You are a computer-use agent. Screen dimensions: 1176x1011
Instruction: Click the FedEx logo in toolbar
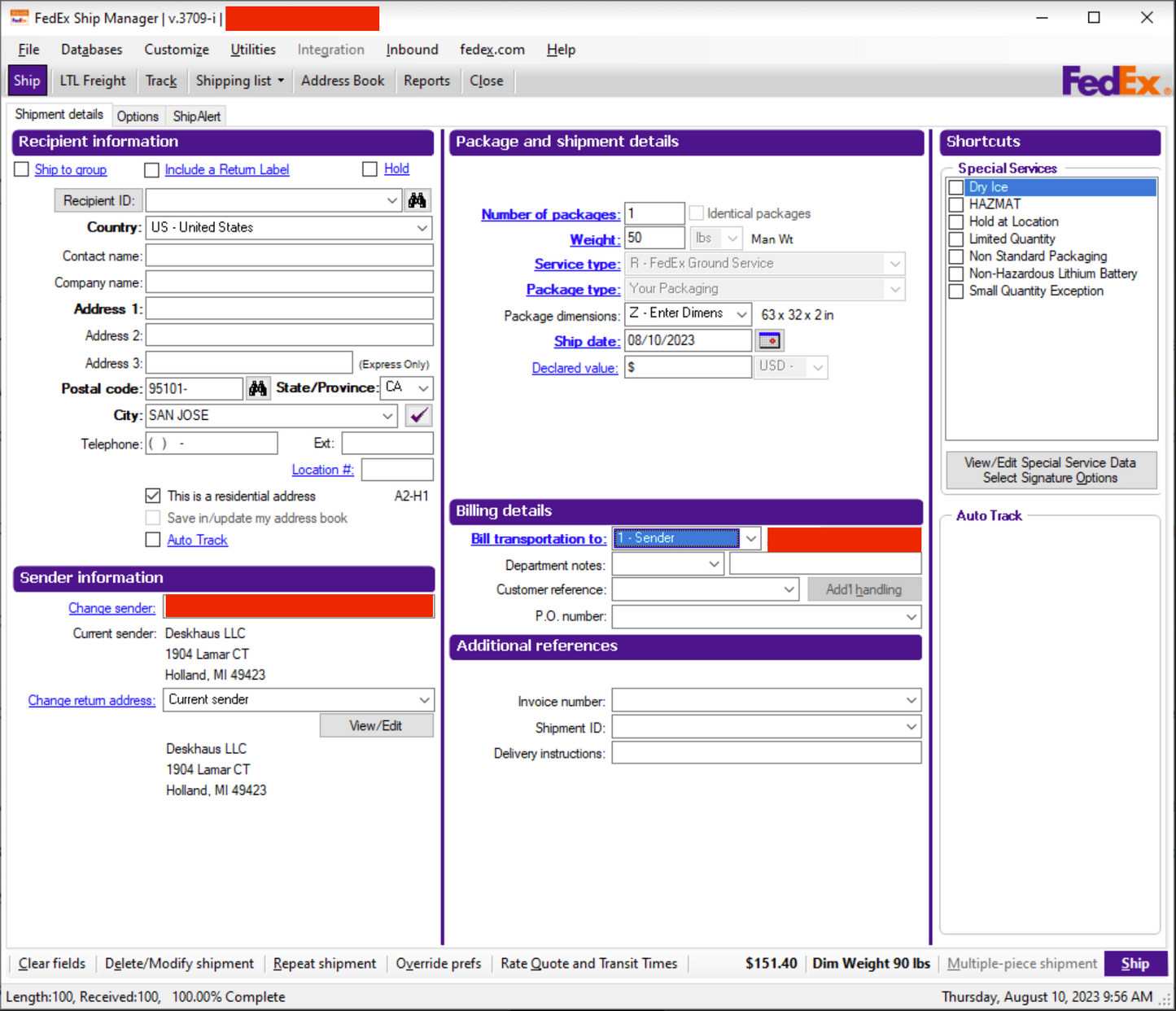[x=1114, y=81]
